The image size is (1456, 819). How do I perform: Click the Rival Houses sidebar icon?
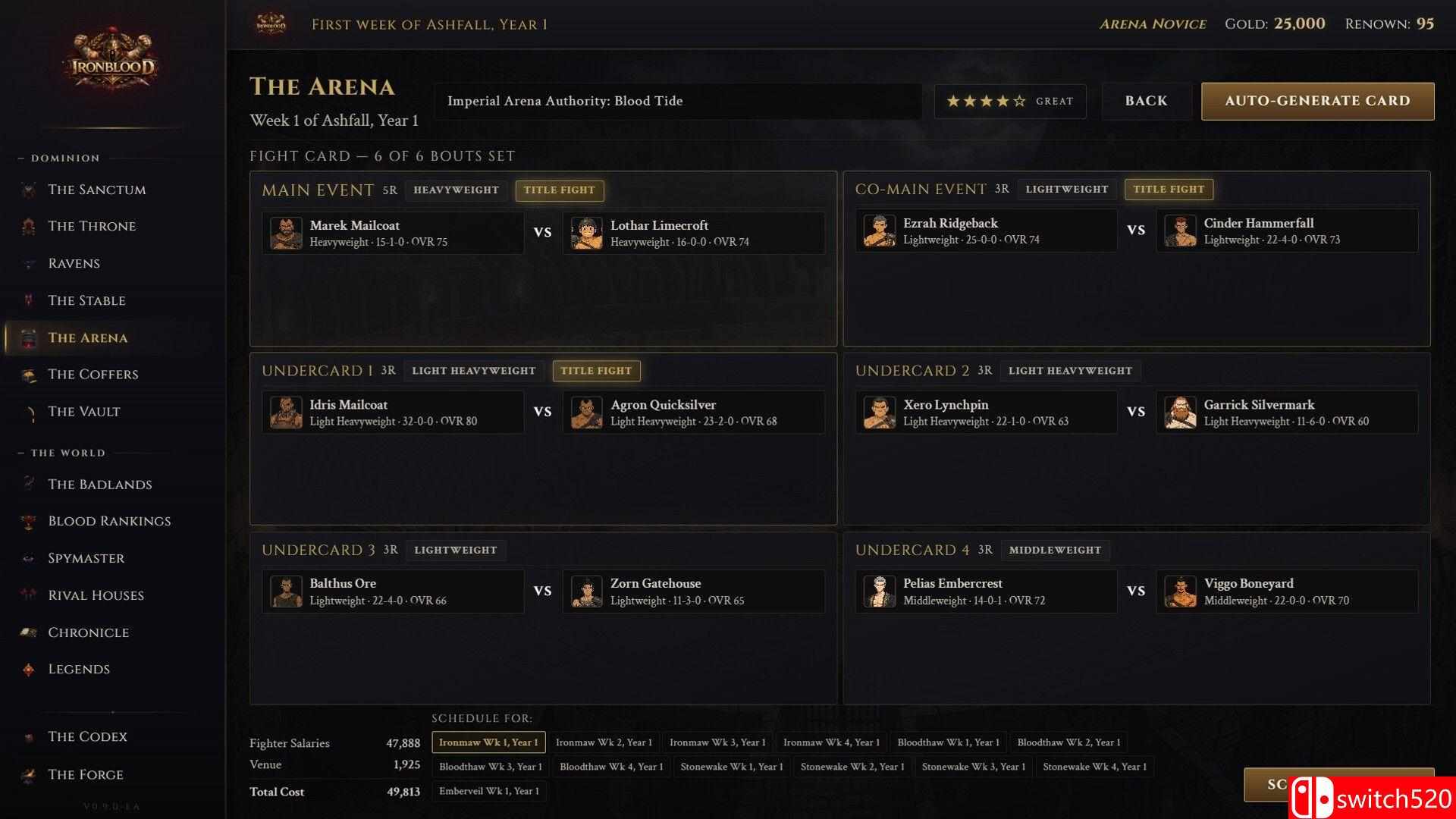coord(29,595)
